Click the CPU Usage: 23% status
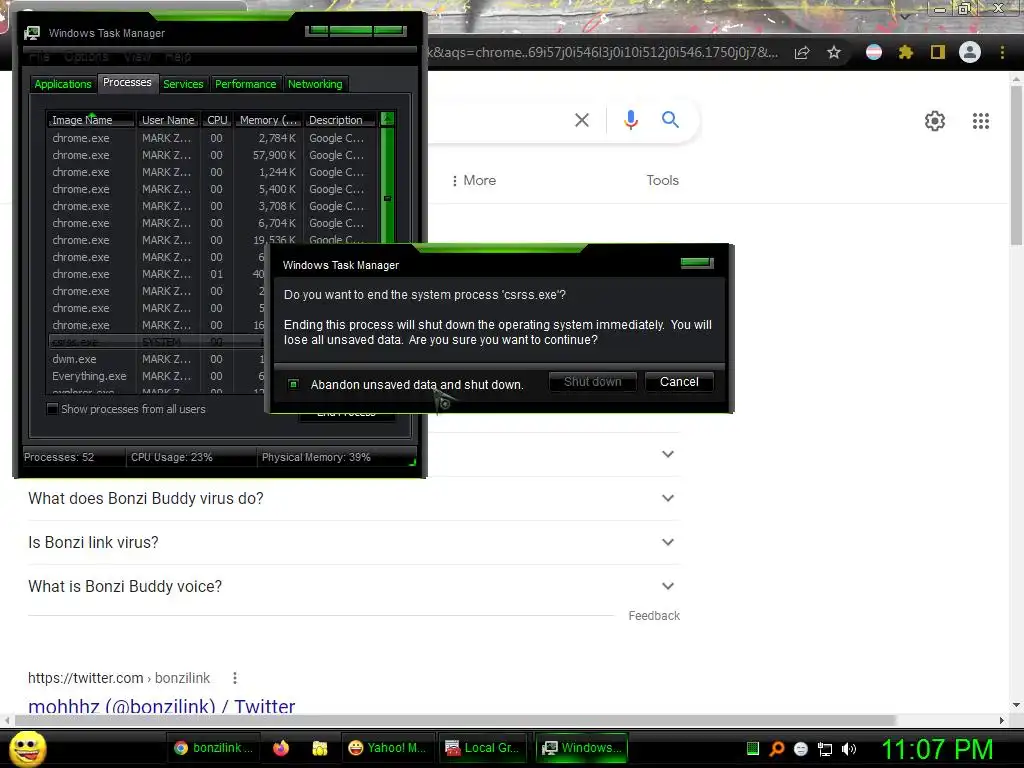The image size is (1024, 768). (x=172, y=457)
